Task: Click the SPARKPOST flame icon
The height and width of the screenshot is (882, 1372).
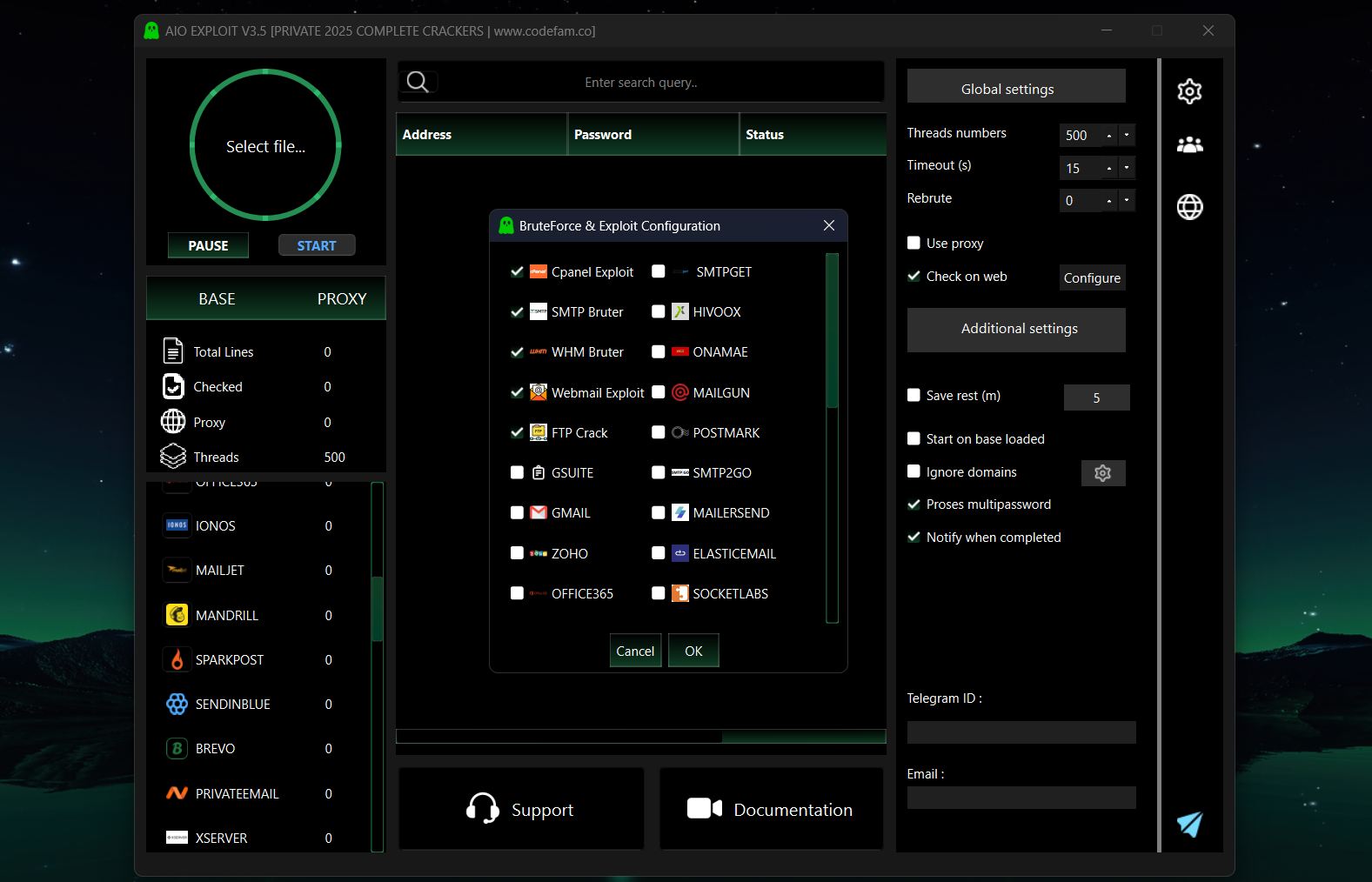Action: pyautogui.click(x=177, y=659)
